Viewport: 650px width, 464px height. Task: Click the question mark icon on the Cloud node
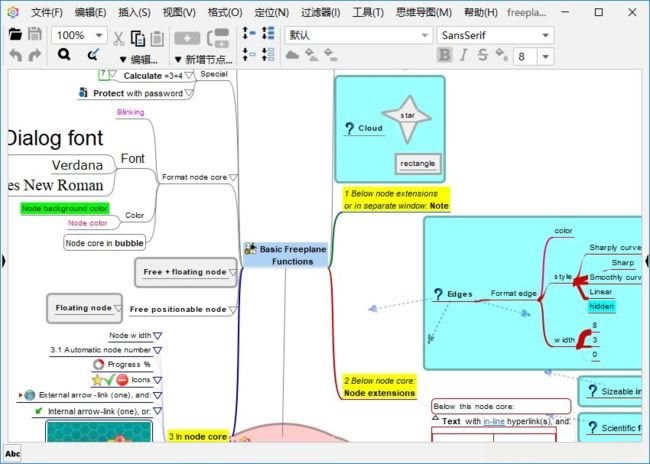click(349, 129)
